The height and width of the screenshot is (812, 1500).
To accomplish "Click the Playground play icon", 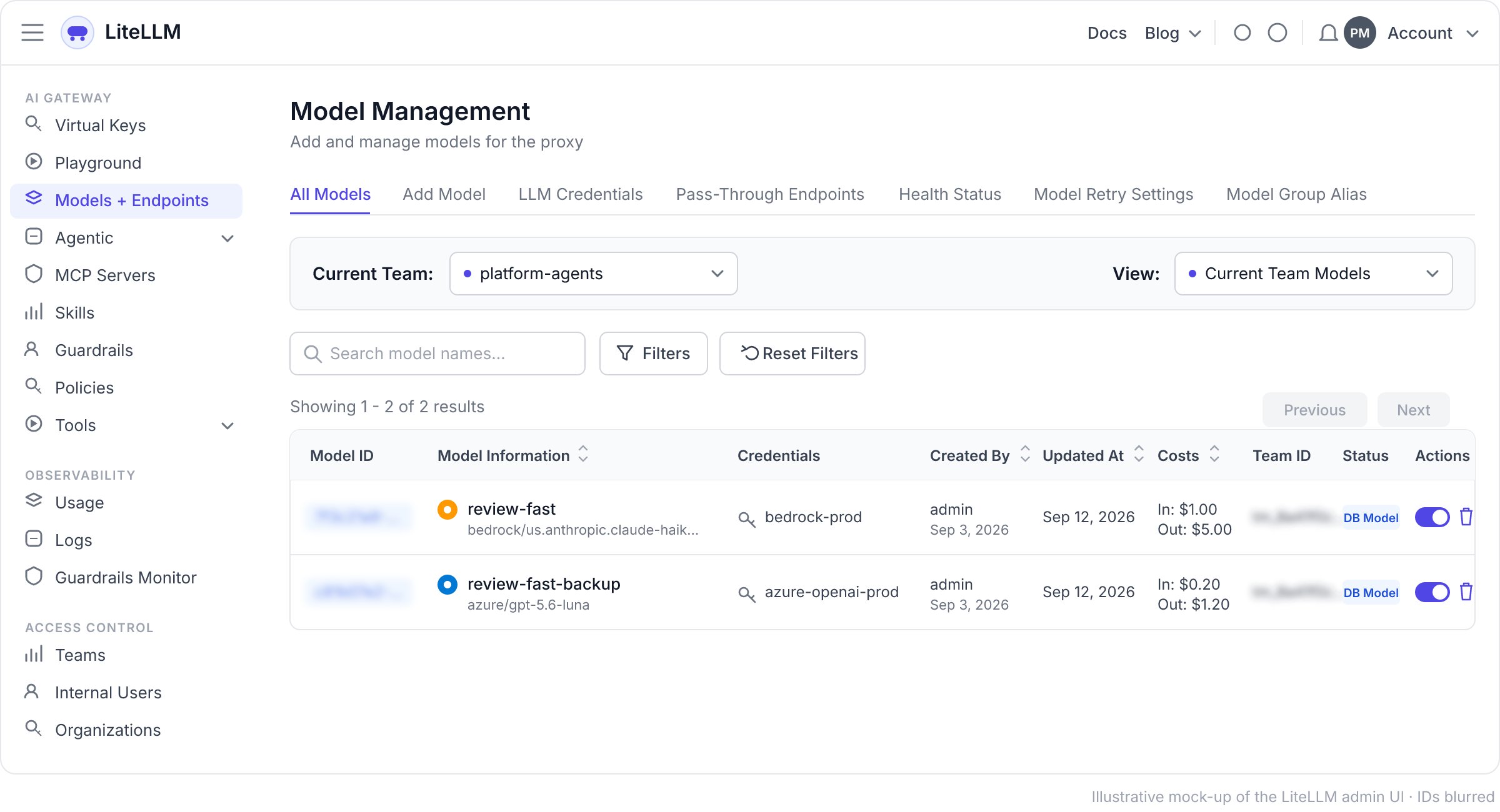I will click(x=34, y=162).
